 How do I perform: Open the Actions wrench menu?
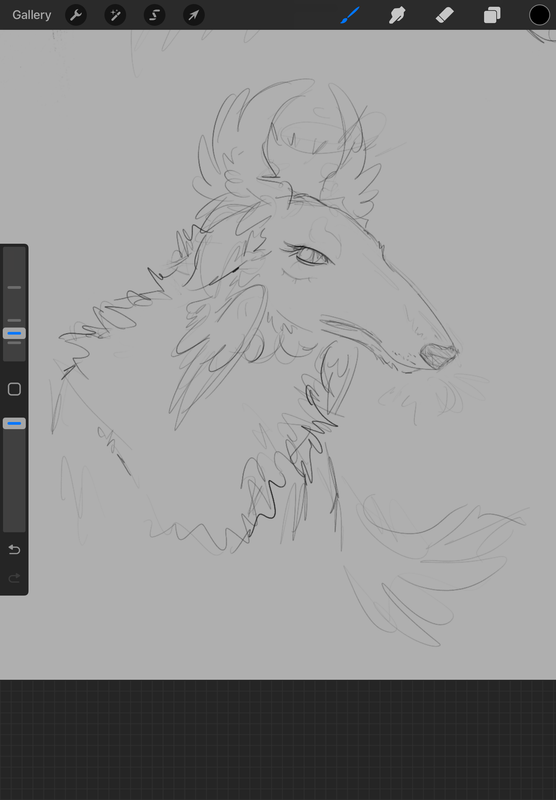[x=76, y=15]
